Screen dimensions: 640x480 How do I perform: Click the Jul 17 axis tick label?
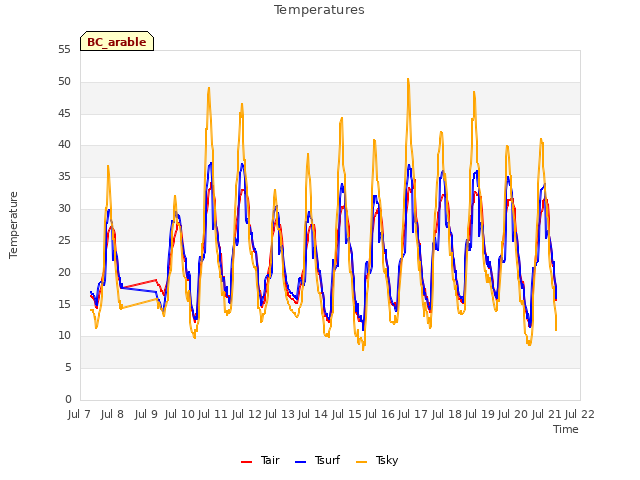[413, 414]
